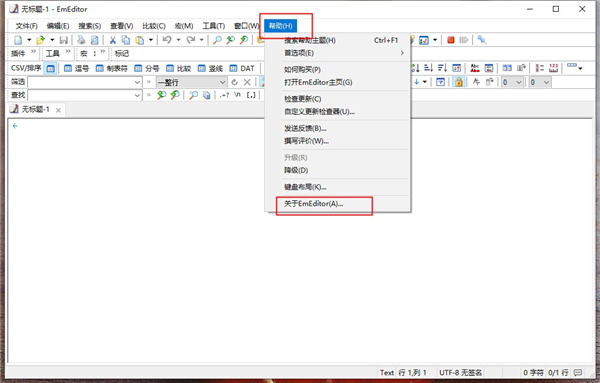Click the red macro record/stop square icon
This screenshot has width=600, height=383.
[451, 40]
